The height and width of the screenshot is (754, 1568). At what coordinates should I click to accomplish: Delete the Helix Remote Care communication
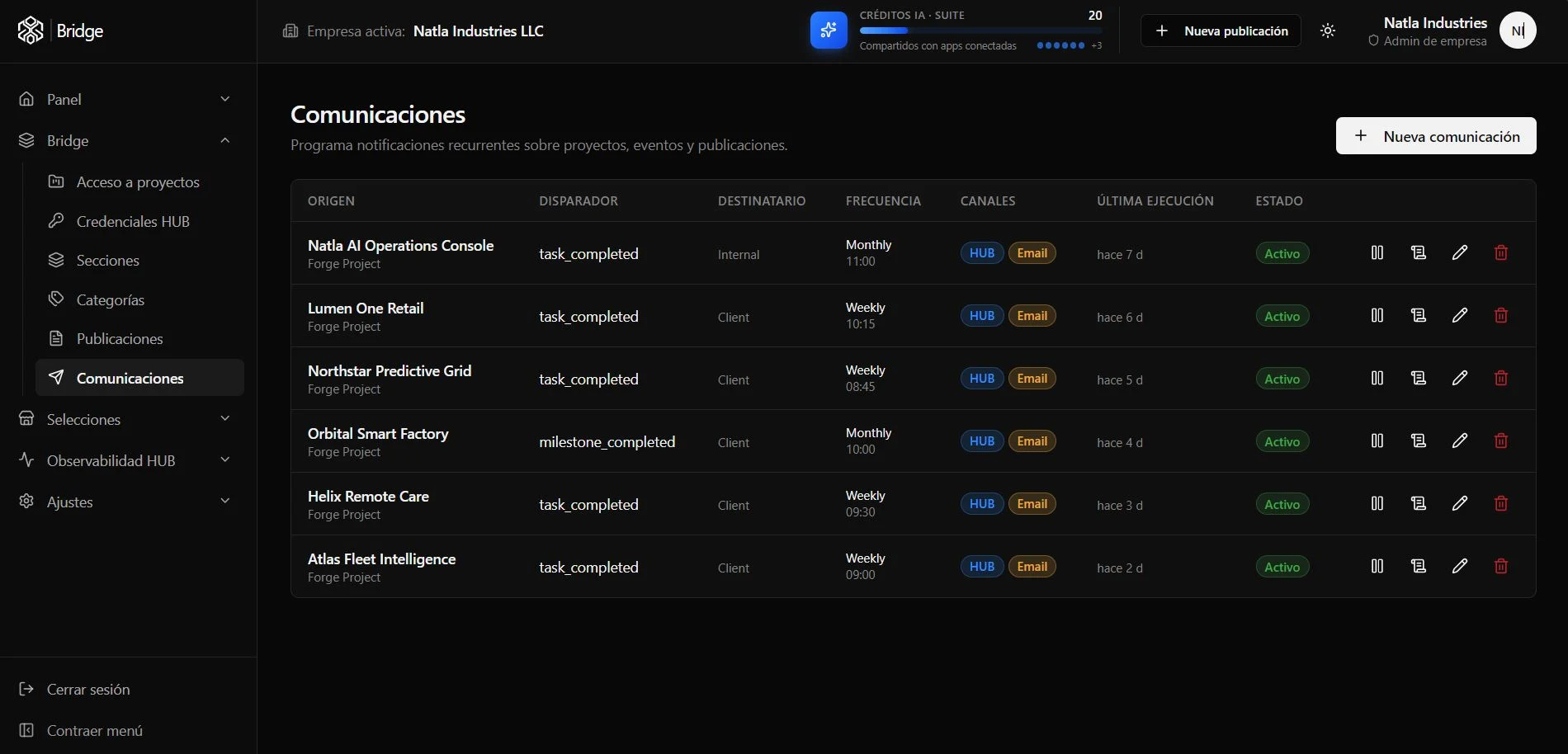click(1501, 503)
